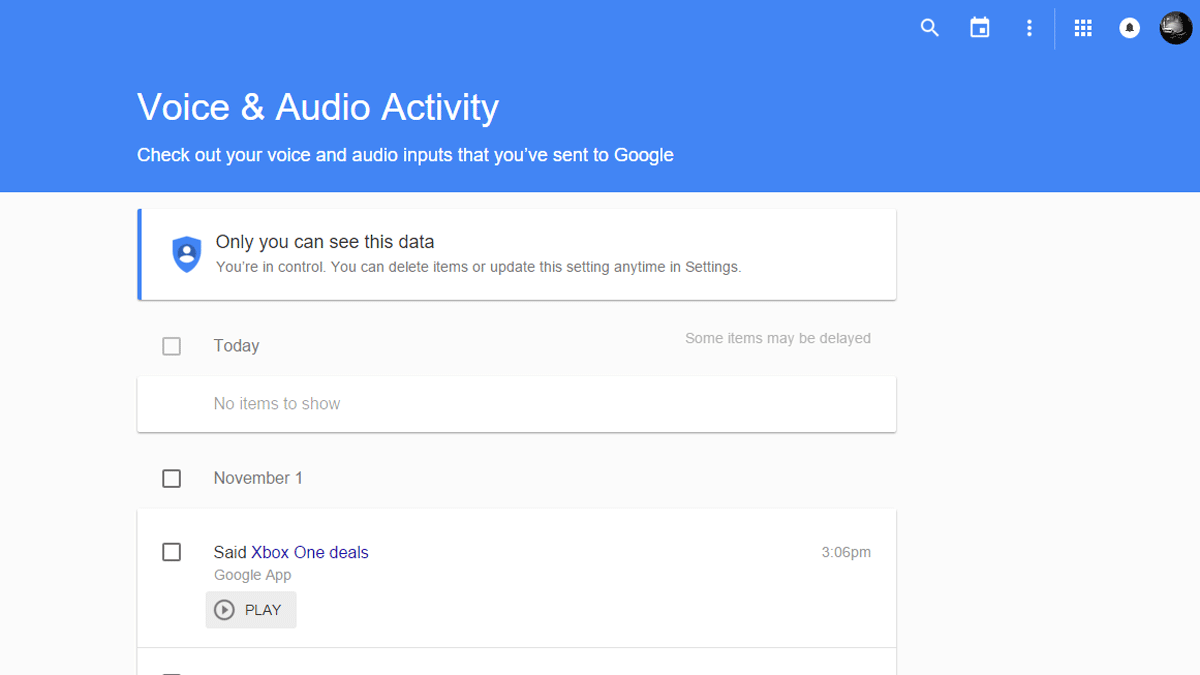Image resolution: width=1200 pixels, height=675 pixels.
Task: Play the Xbox One deals recording
Action: (x=251, y=610)
